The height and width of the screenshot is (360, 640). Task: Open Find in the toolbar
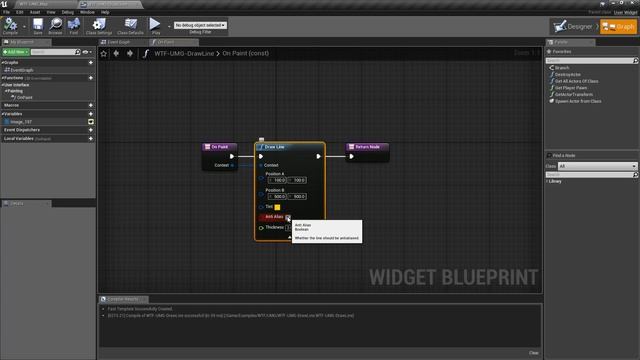73,26
